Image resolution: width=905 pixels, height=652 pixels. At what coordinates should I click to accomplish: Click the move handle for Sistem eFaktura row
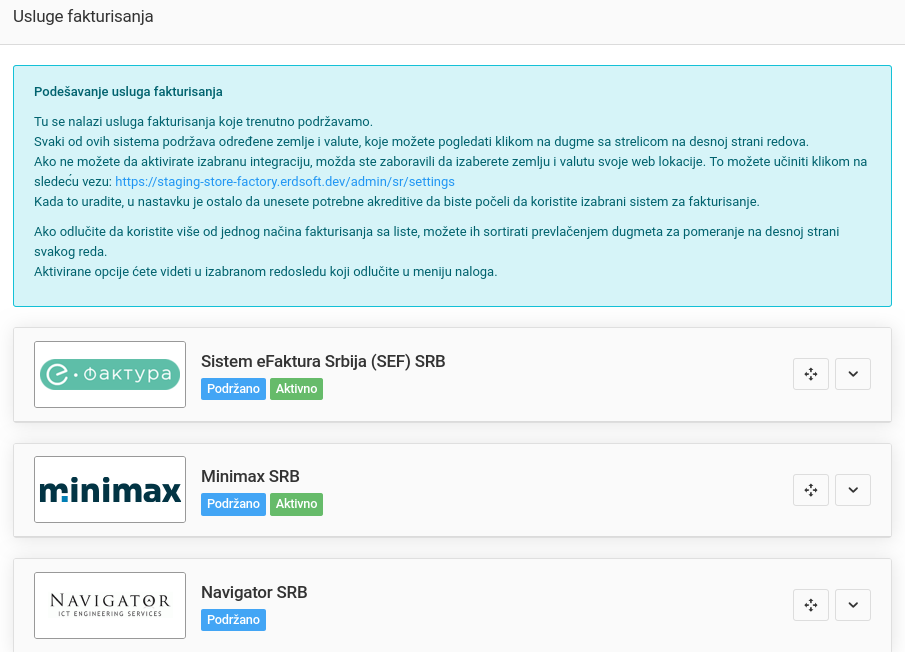[x=811, y=374]
